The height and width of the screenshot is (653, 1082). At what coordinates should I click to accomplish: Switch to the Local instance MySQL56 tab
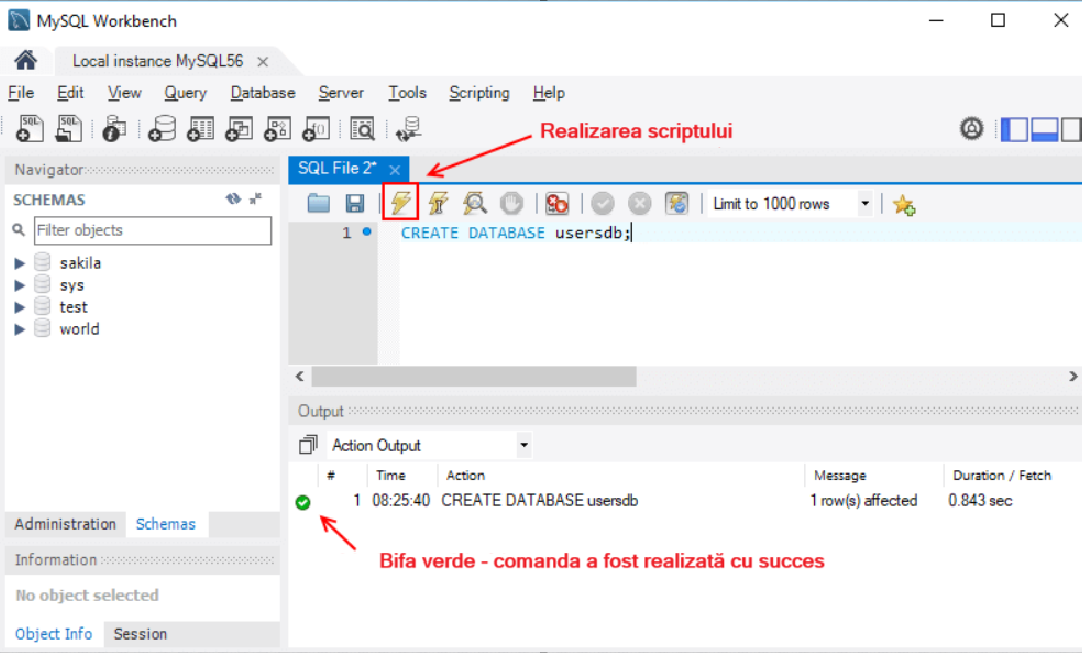[x=158, y=61]
